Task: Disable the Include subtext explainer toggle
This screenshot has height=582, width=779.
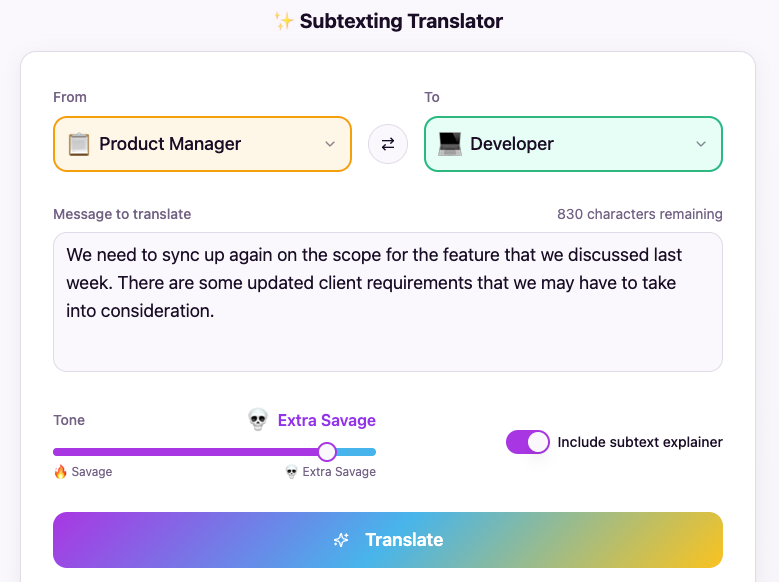Action: pos(528,442)
